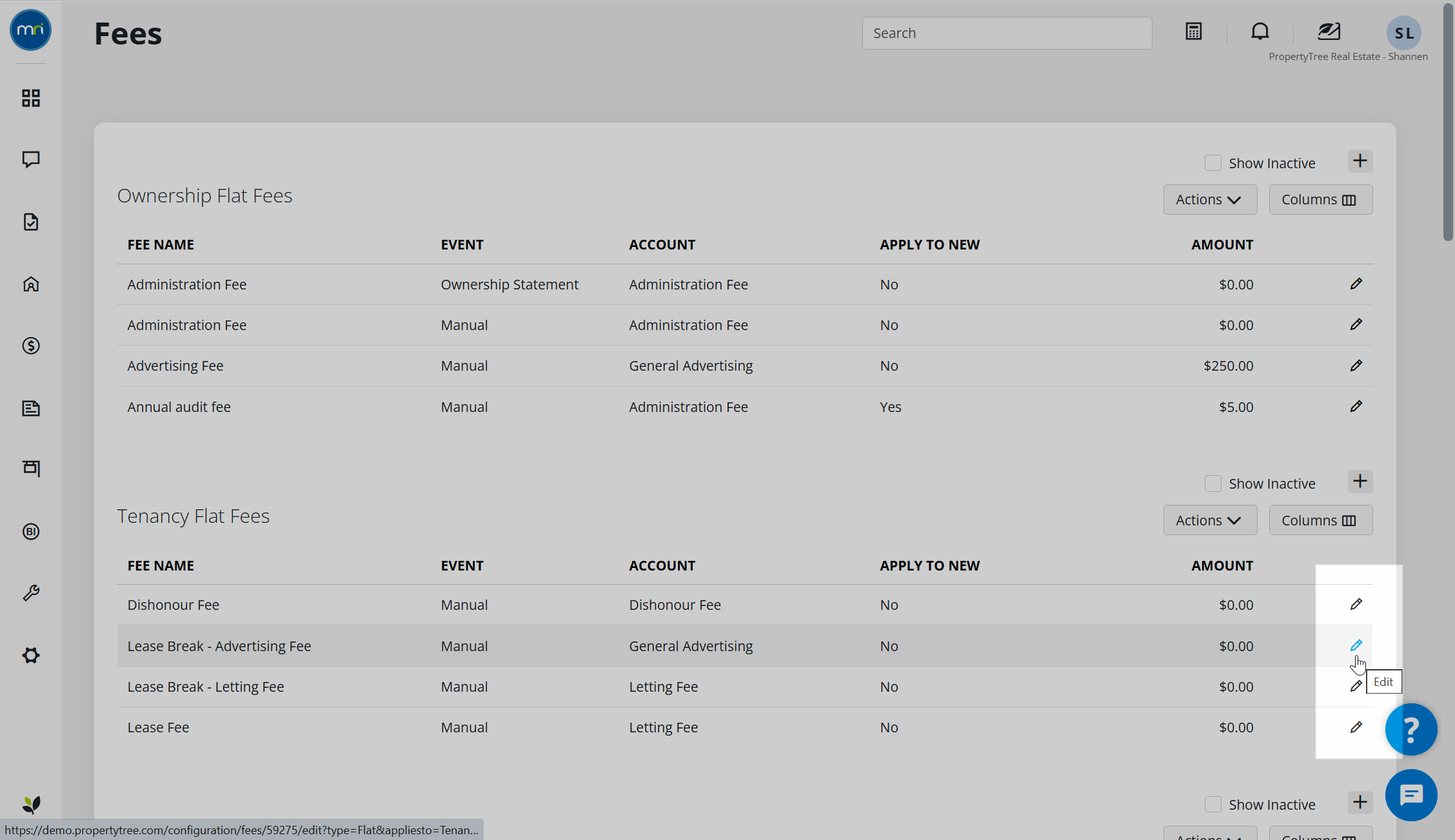This screenshot has height=840, width=1455.
Task: Open the blue chat bubble button
Action: (1411, 795)
